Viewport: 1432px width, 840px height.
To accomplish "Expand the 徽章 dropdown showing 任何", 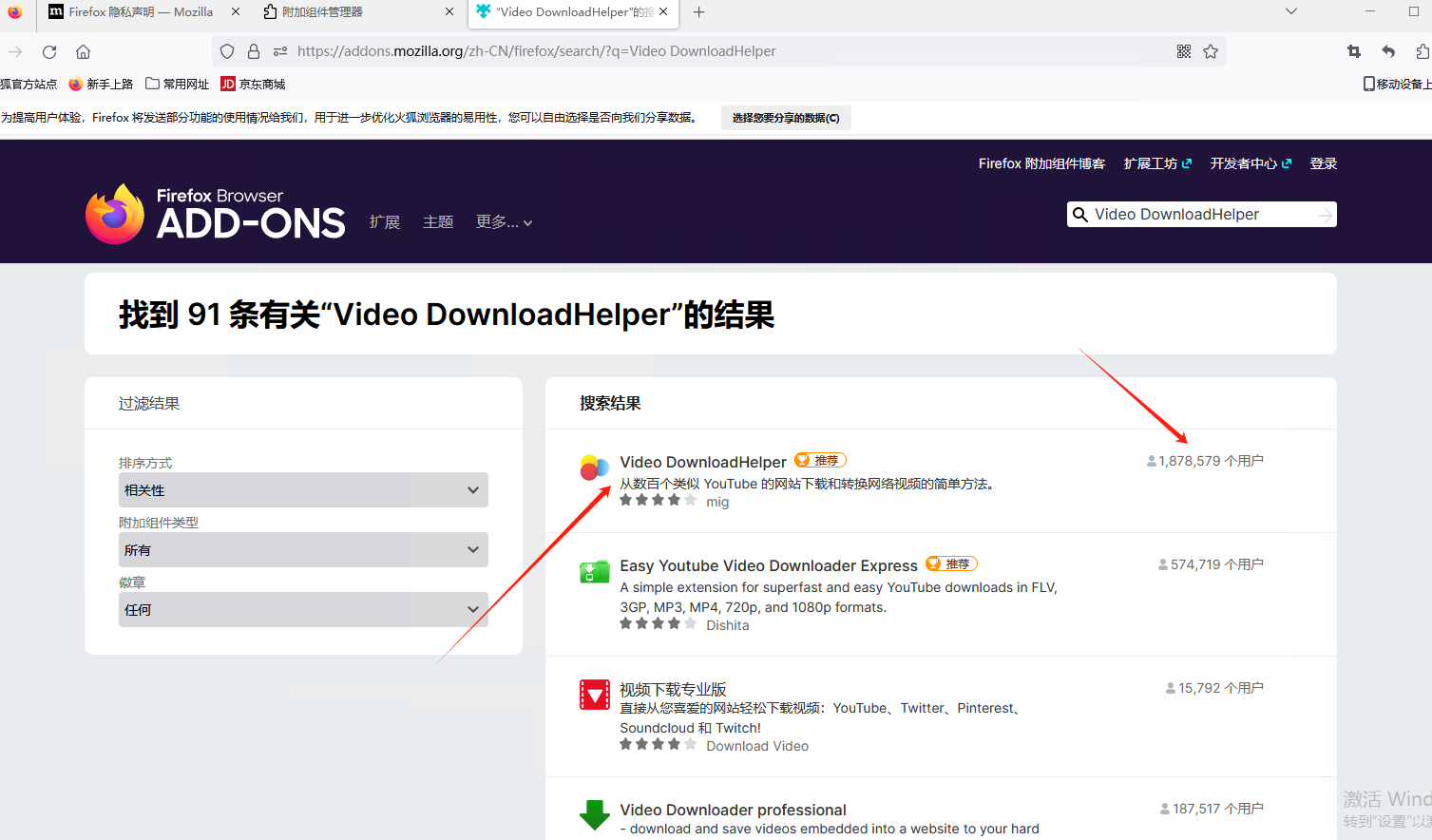I will pos(303,610).
